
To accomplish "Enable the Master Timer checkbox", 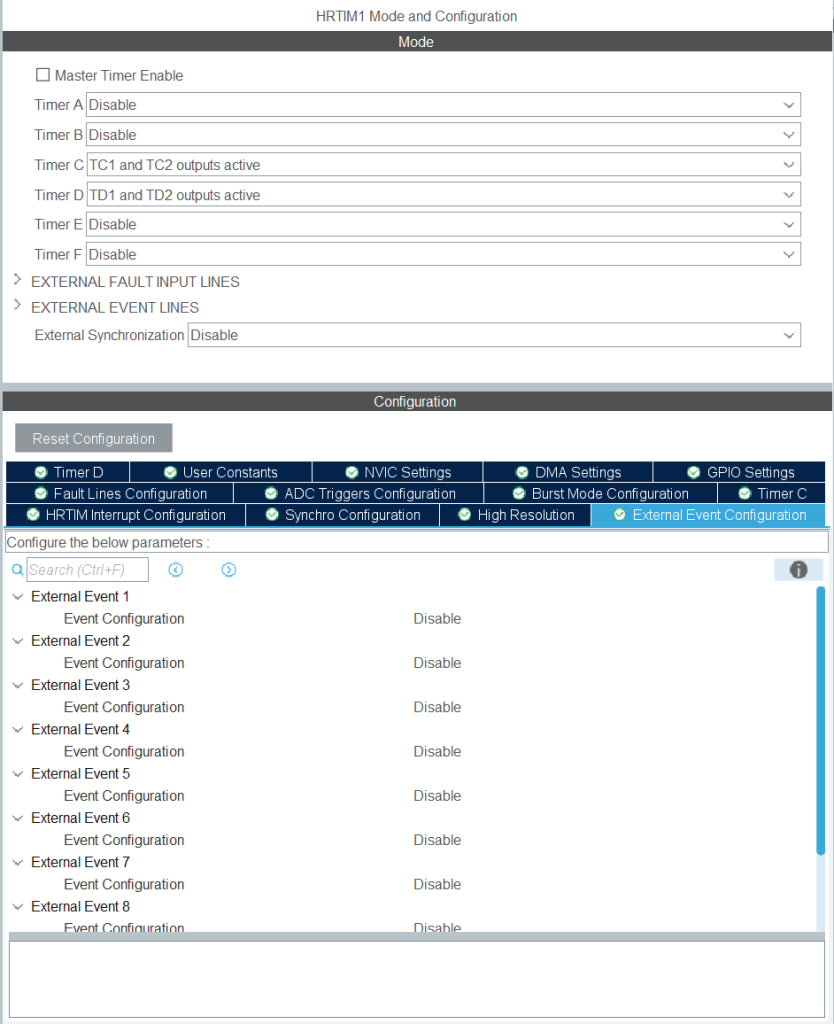I will pyautogui.click(x=43, y=75).
